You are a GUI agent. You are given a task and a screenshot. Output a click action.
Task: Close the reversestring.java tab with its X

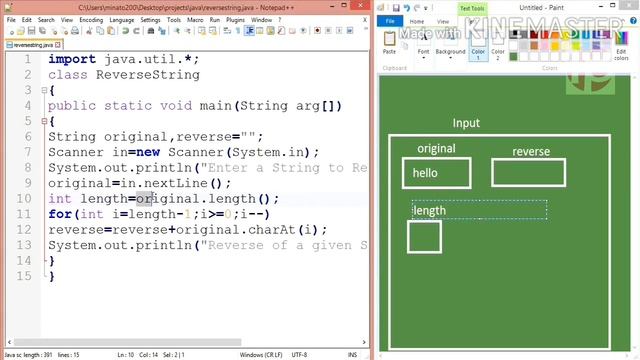(58, 45)
